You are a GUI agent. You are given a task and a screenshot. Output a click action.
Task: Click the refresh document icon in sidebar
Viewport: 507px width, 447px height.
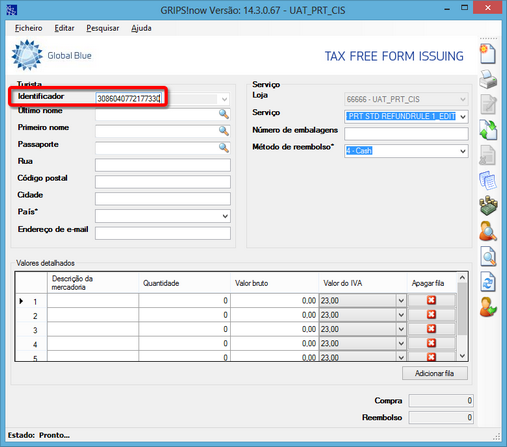[488, 282]
